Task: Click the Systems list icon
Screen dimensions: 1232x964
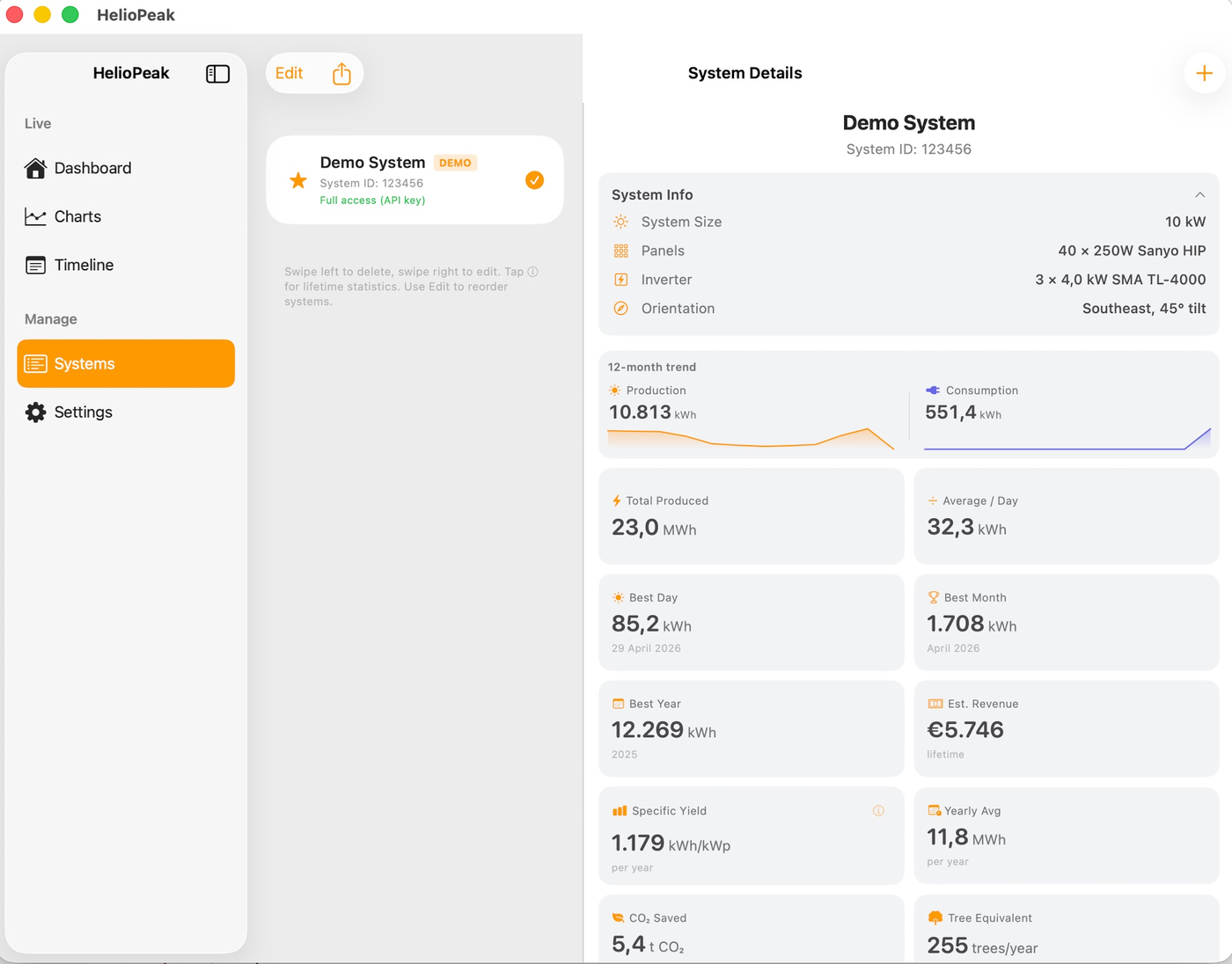Action: click(35, 363)
